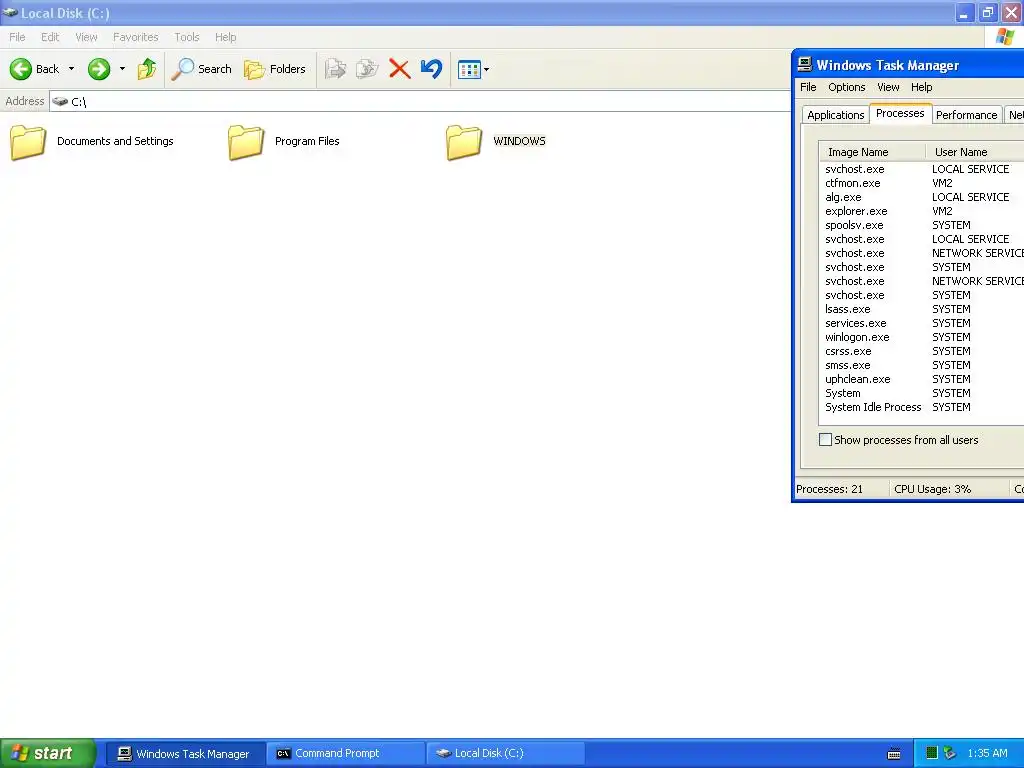Open Task Manager Options menu
This screenshot has height=768, width=1024.
[846, 87]
